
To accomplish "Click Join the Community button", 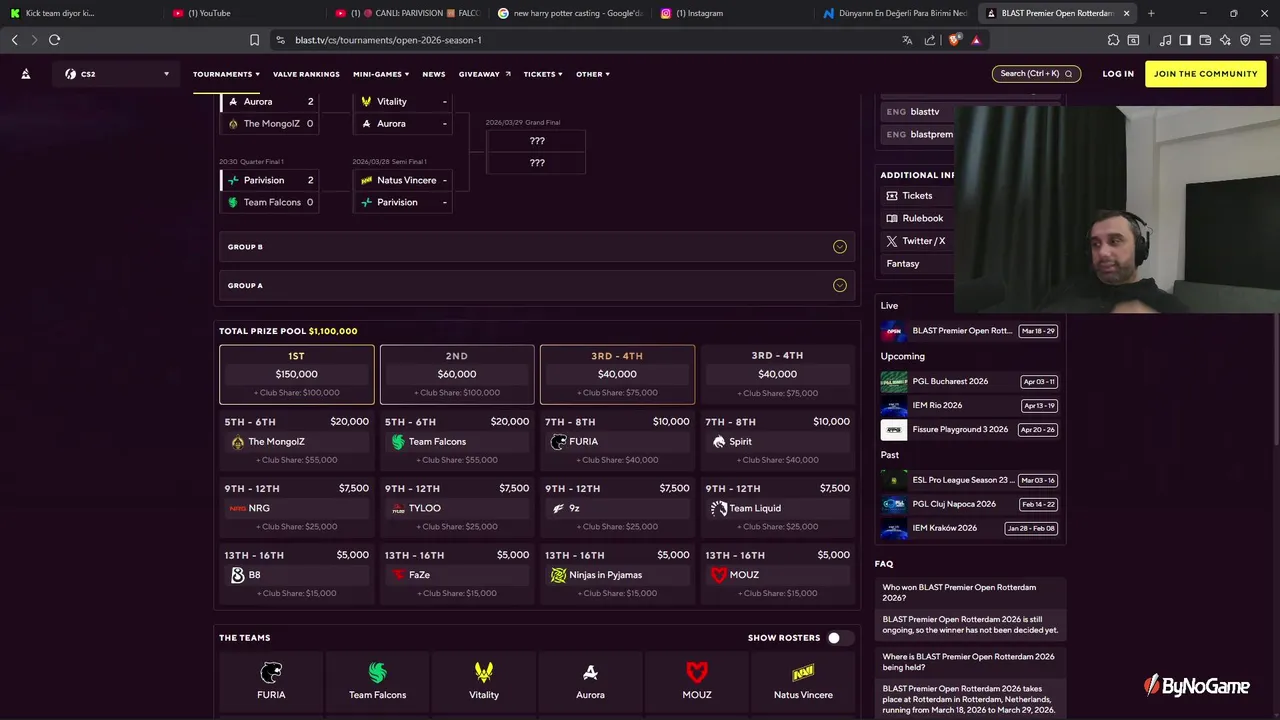I will pos(1205,74).
